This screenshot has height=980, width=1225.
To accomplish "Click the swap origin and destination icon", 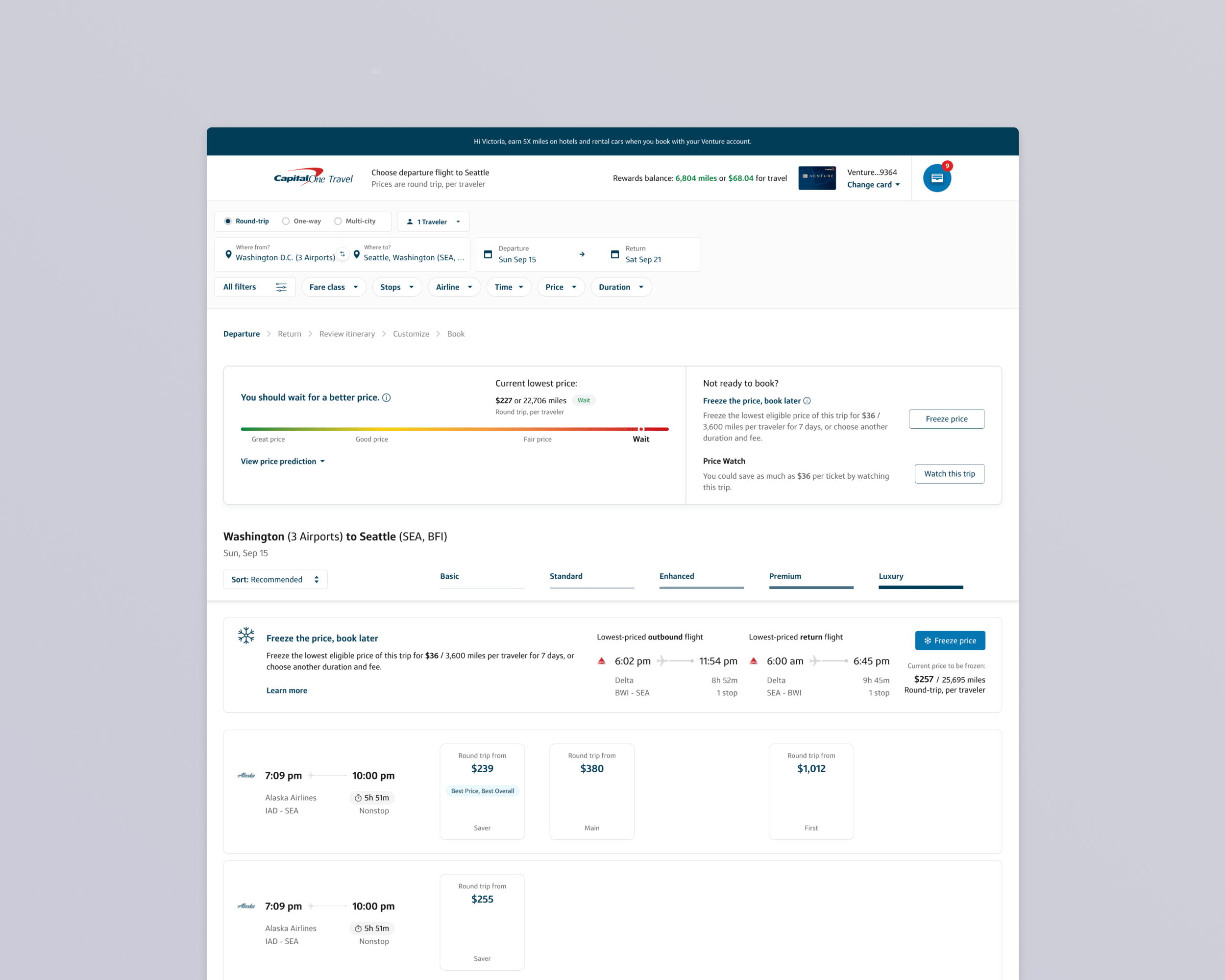I will click(x=342, y=254).
